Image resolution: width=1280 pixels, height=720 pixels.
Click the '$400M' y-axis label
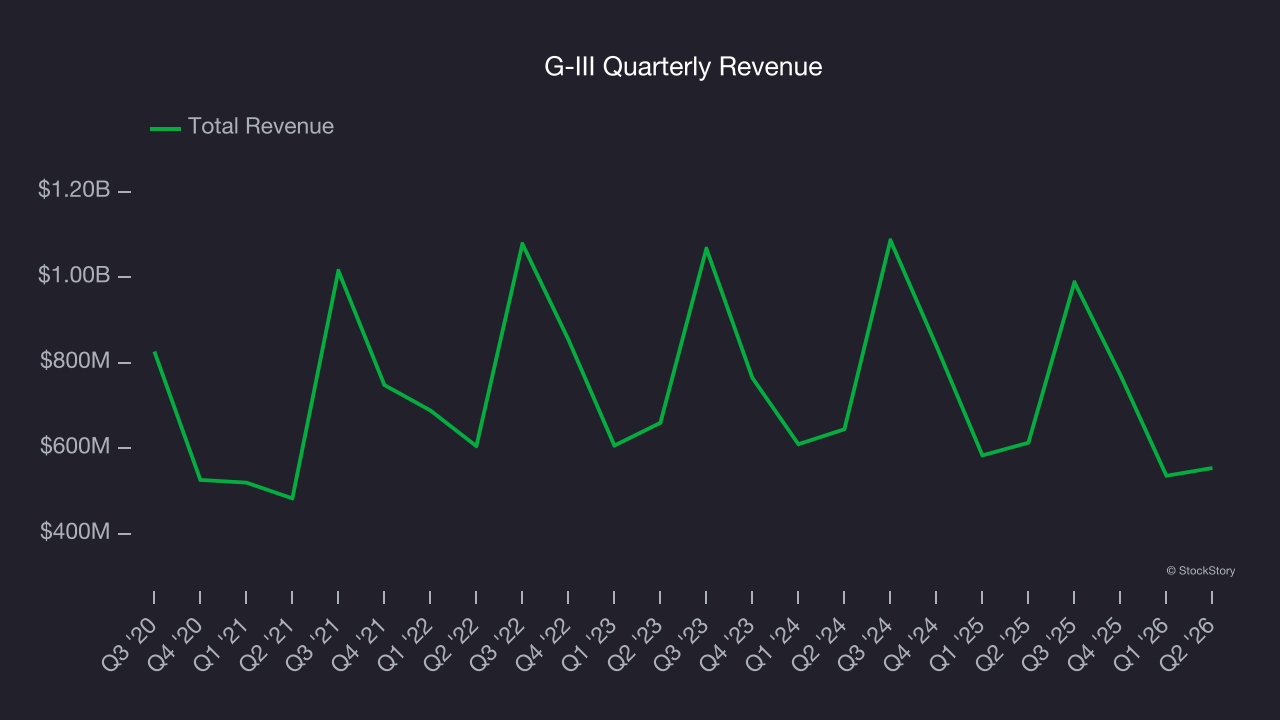[74, 532]
